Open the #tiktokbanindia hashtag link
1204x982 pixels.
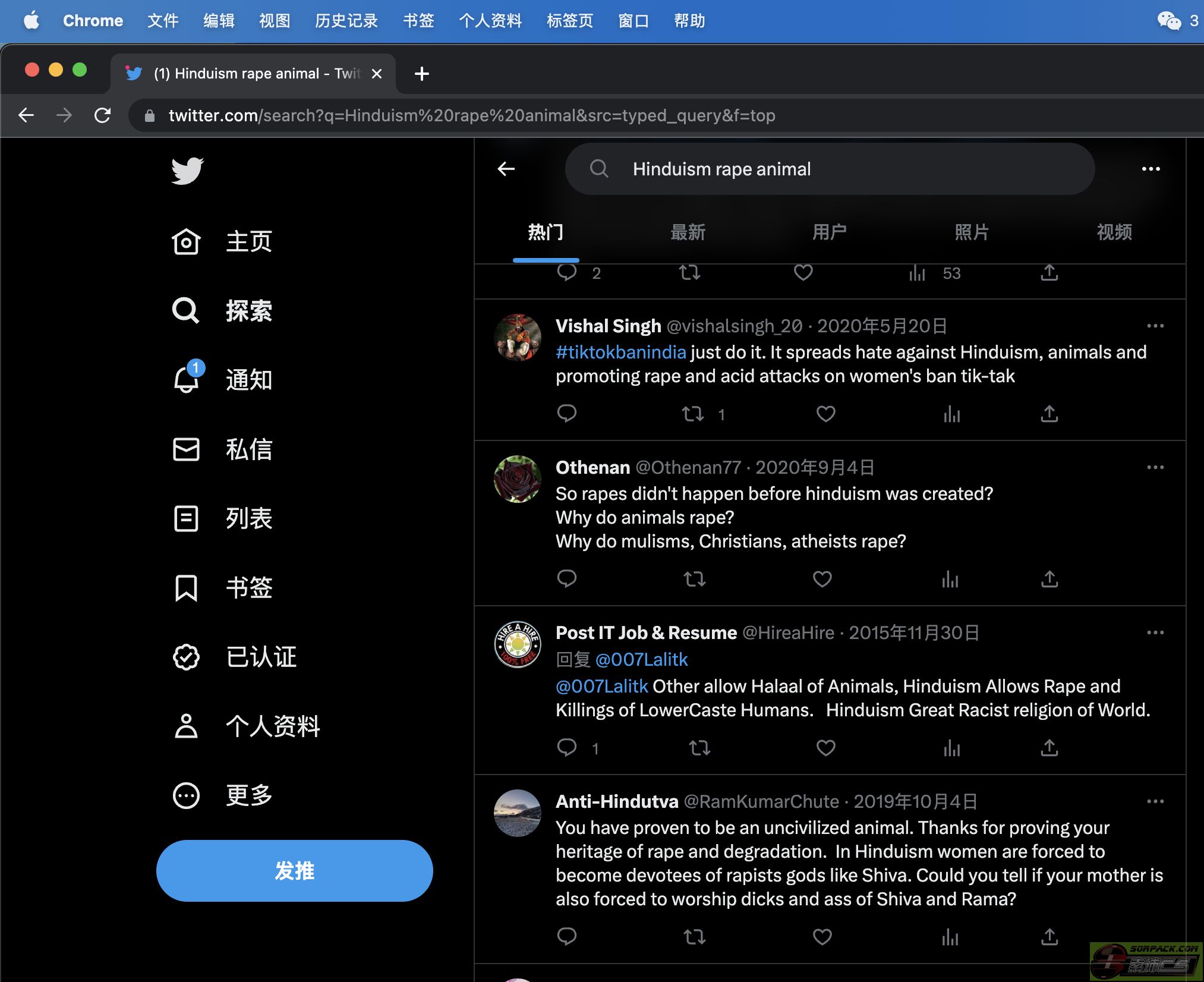[620, 352]
